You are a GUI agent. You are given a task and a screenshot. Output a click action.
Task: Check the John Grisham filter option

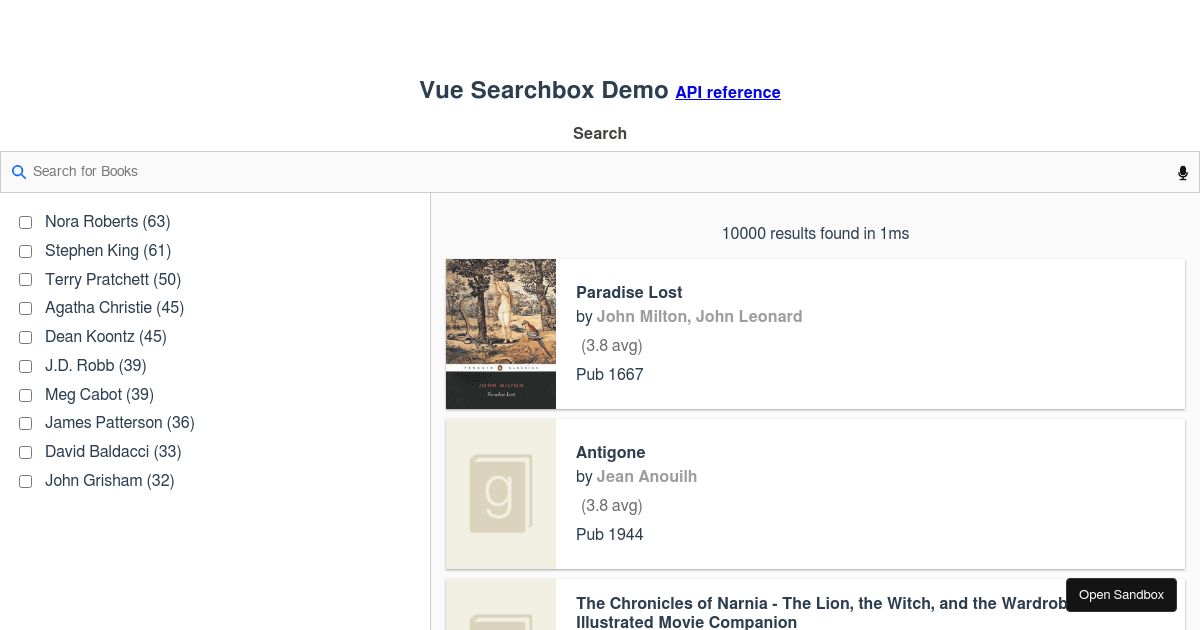[x=25, y=481]
